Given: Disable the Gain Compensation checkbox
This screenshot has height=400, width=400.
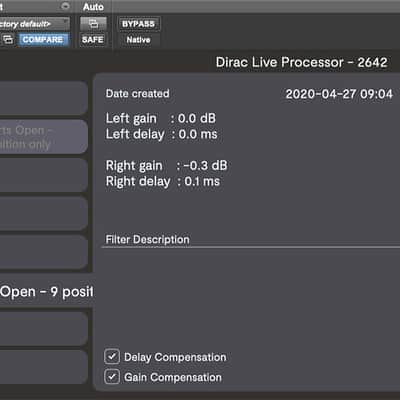Looking at the screenshot, I should [x=112, y=377].
